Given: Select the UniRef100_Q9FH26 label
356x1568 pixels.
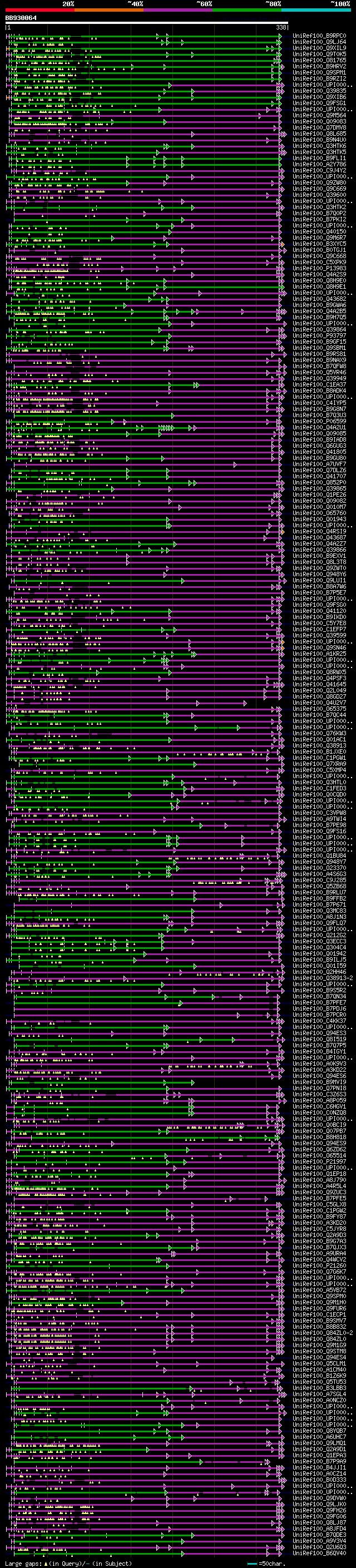Looking at the screenshot, I should point(319,1510).
